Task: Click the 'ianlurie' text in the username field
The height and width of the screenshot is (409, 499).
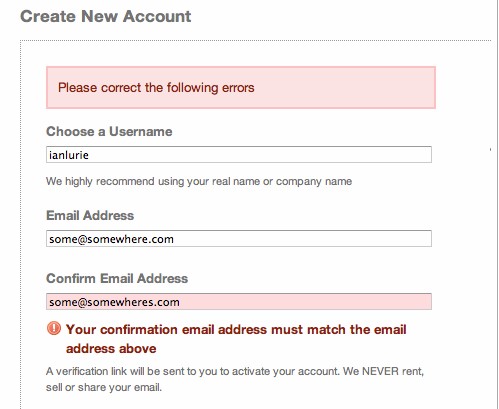Action: pyautogui.click(x=69, y=155)
